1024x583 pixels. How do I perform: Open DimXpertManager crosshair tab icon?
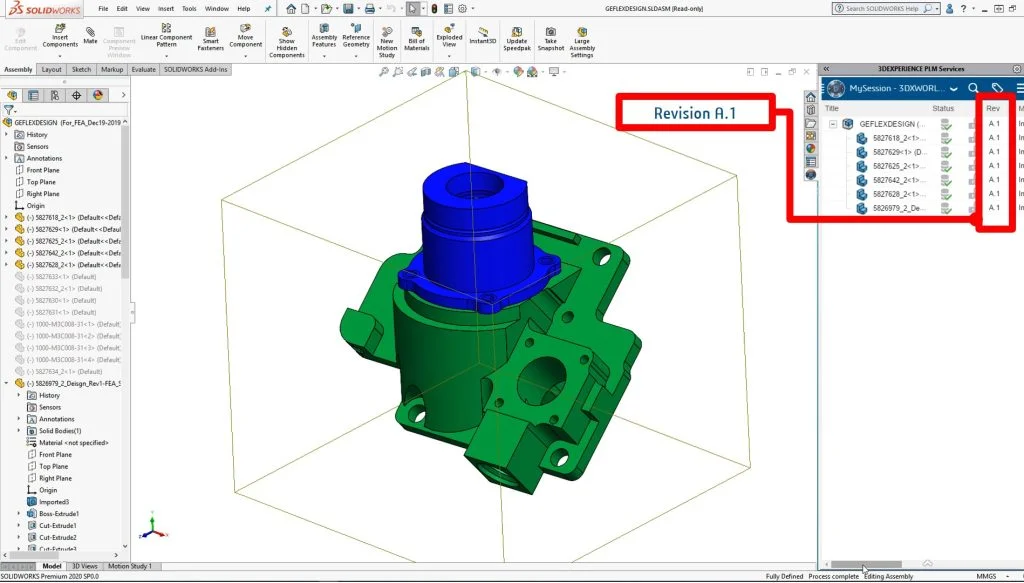76,95
